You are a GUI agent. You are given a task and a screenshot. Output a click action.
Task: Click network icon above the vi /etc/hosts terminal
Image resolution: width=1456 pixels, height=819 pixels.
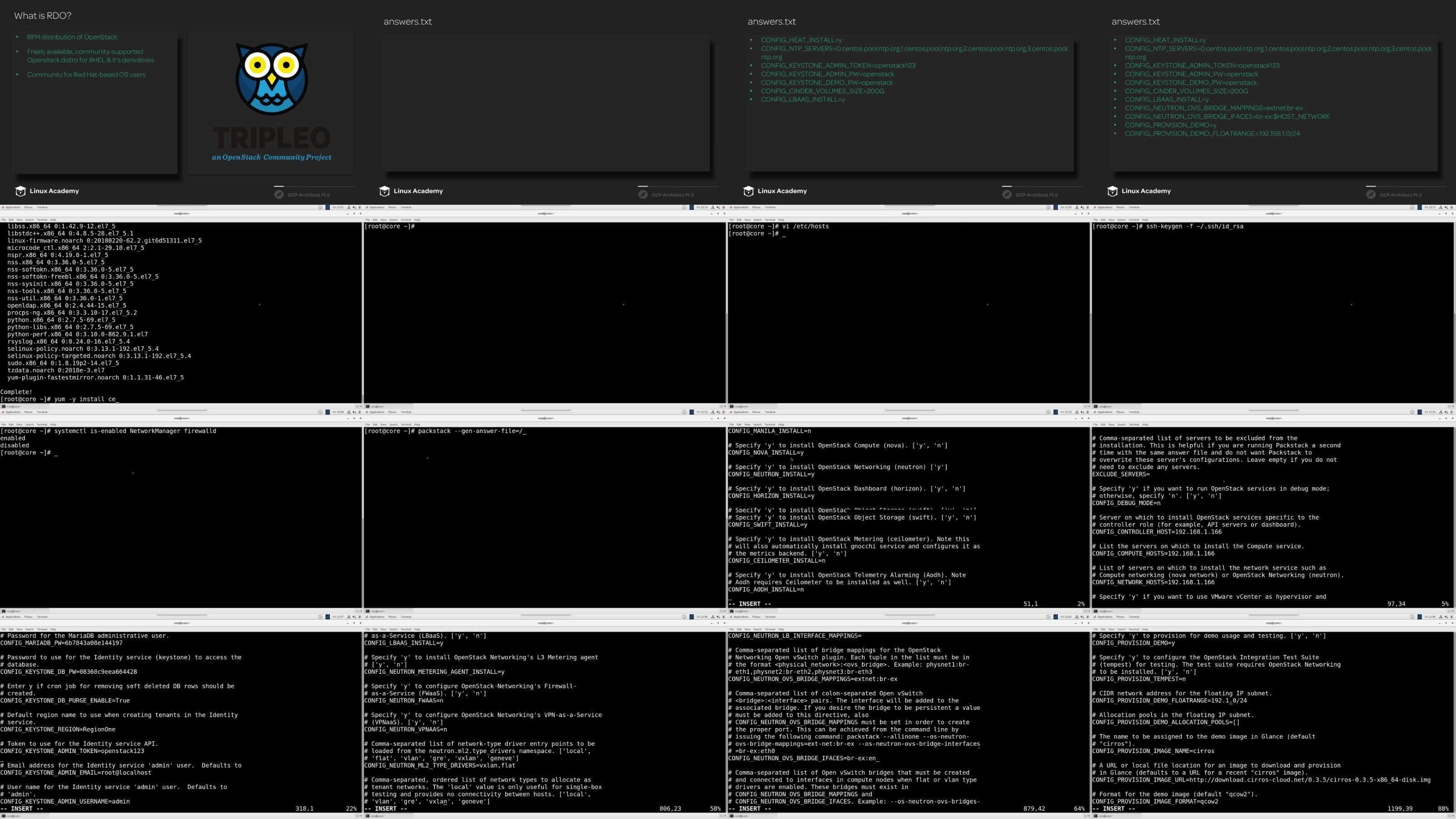[x=1077, y=207]
